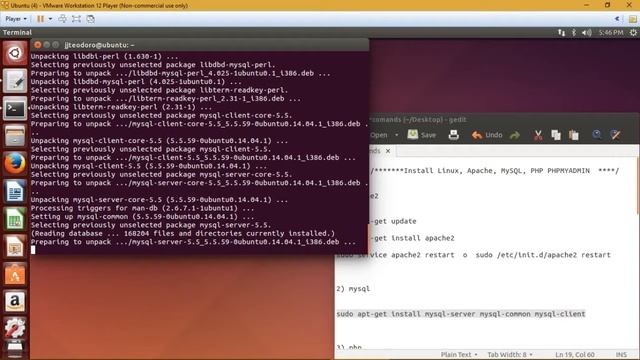Image resolution: width=640 pixels, height=360 pixels.
Task: Click the highlighted sudo apt-get install mysql line
Action: (461, 314)
